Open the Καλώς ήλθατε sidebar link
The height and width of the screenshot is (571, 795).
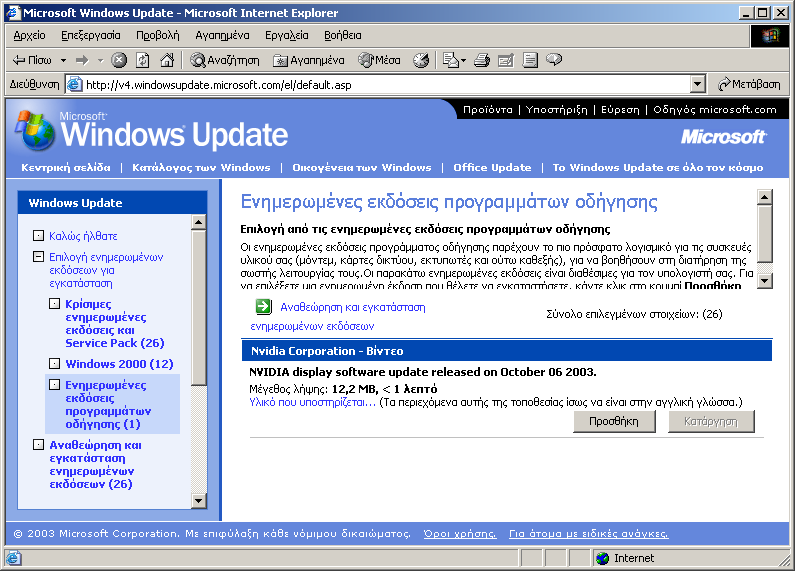(83, 236)
